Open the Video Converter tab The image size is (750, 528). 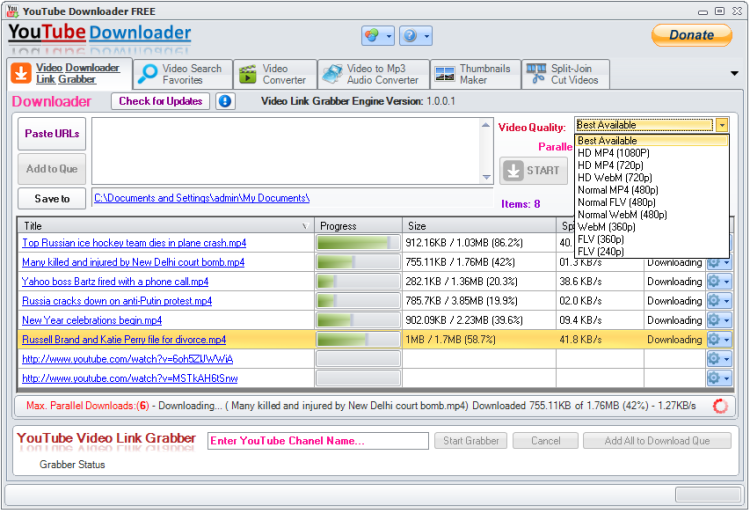click(x=276, y=74)
